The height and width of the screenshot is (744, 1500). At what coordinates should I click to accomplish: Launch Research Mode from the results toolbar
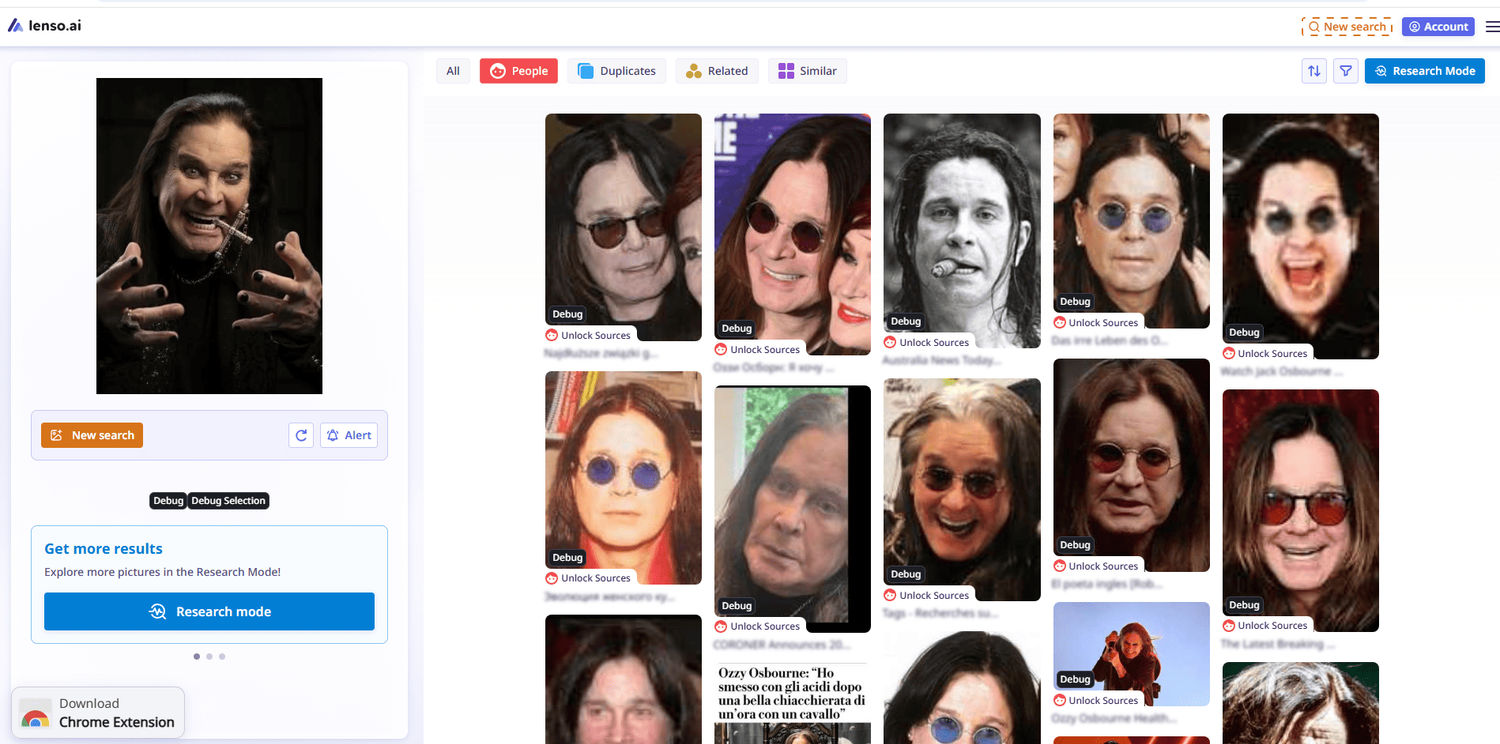click(1425, 71)
